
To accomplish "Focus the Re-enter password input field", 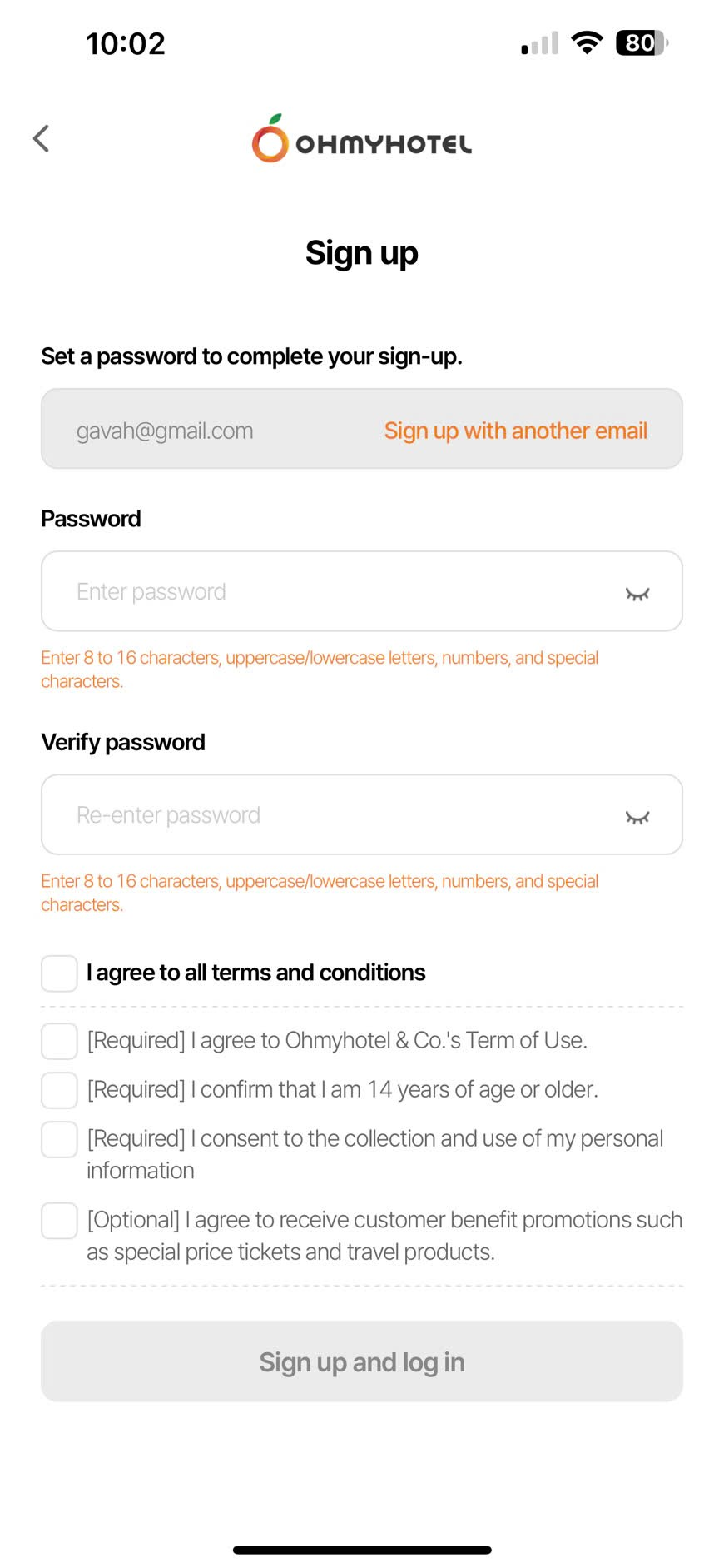I will tap(333, 814).
